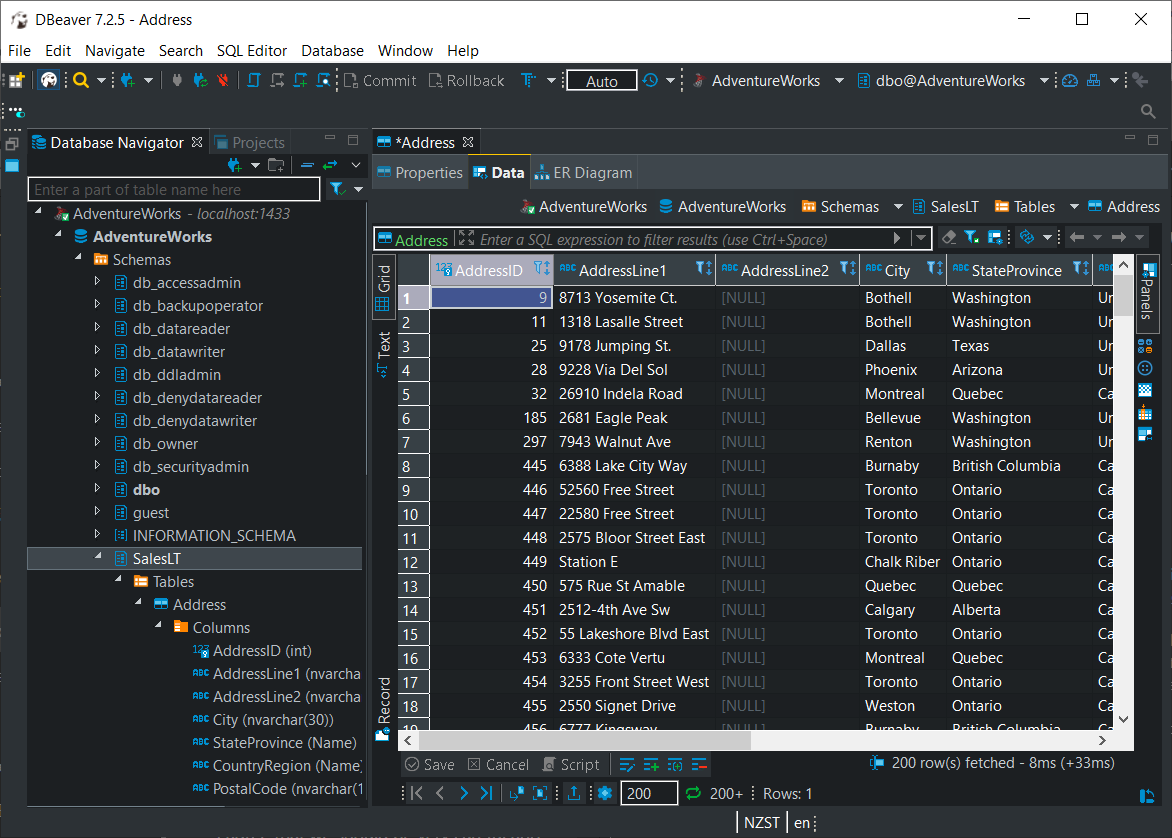1172x838 pixels.
Task: Expand the dbo schema node
Action: (97, 489)
